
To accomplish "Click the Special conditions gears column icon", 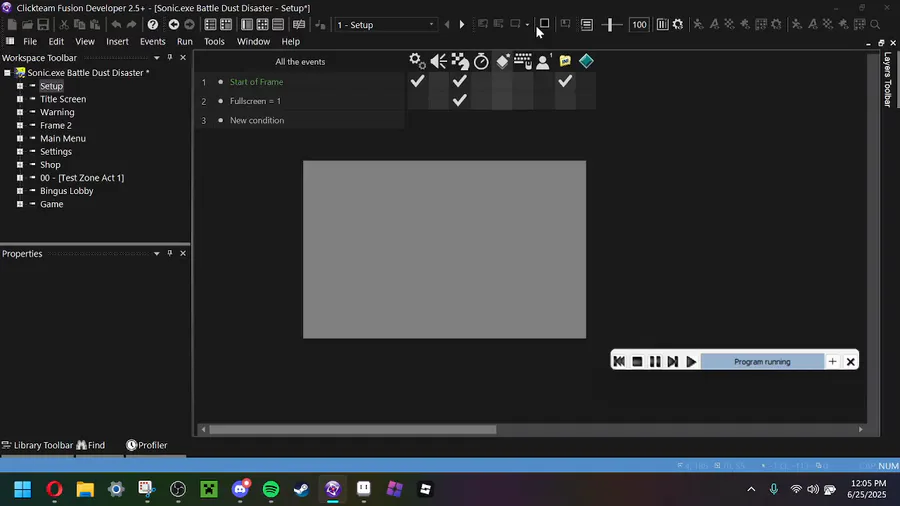I will tap(417, 61).
